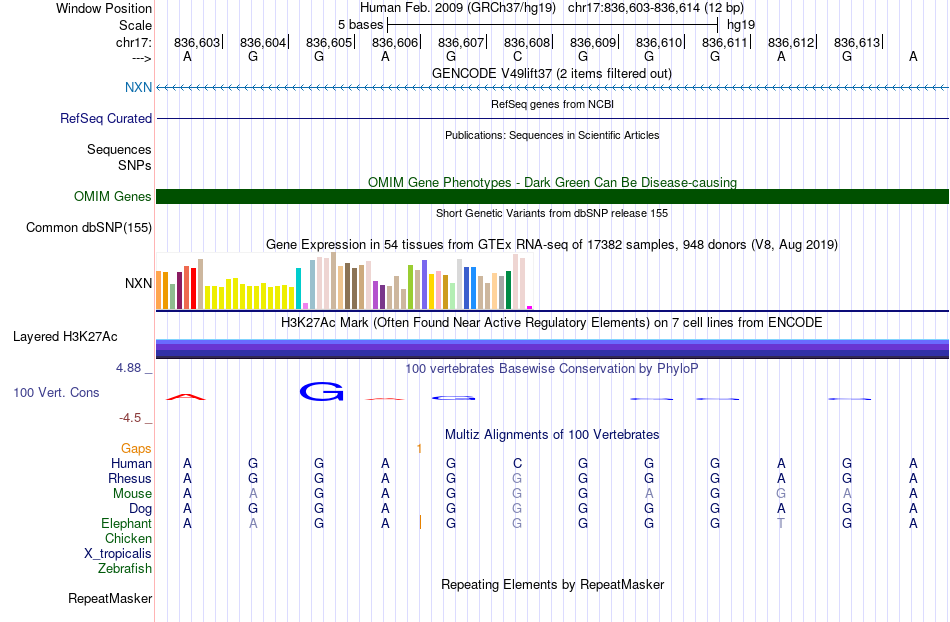Viewport: 950px width, 622px height.
Task: Click the hg19 label beside the scale bar
Action: point(741,25)
